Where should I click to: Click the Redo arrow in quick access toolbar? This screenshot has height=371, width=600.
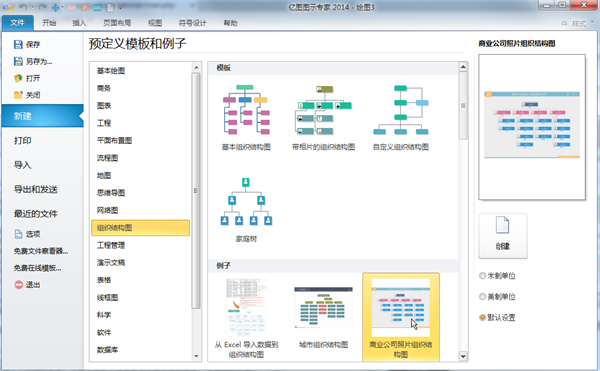(x=43, y=7)
